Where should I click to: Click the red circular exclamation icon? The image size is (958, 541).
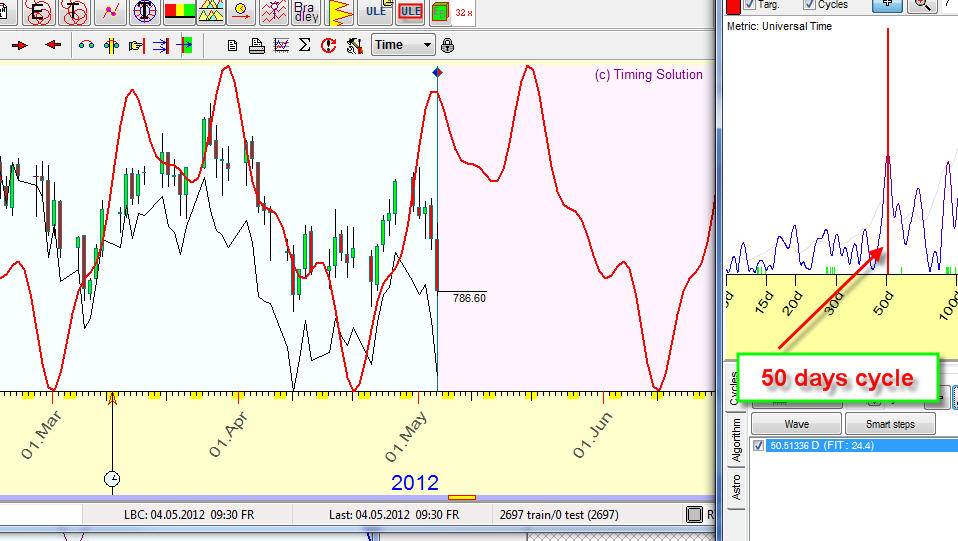point(329,45)
